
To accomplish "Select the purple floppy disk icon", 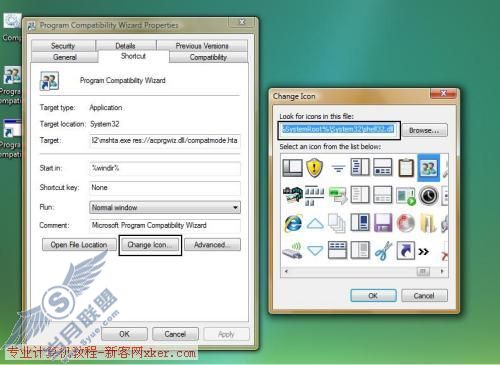I will pos(383,223).
